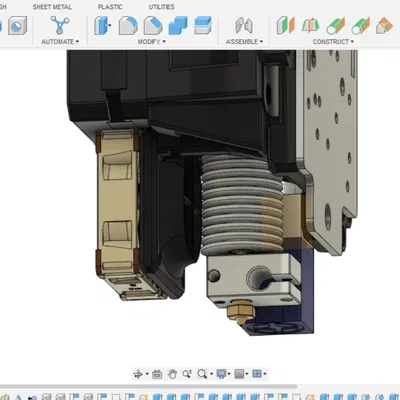The image size is (400, 400).
Task: Click the second green cylinder Construct icon
Action: [x=361, y=26]
